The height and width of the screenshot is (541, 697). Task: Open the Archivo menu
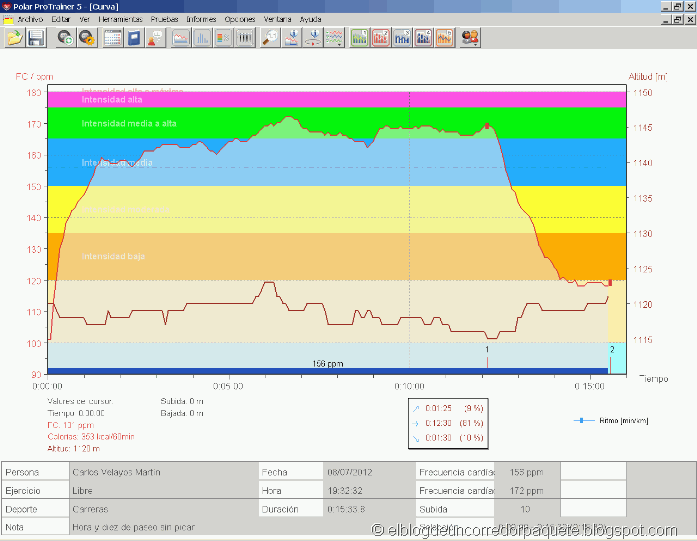(30, 19)
